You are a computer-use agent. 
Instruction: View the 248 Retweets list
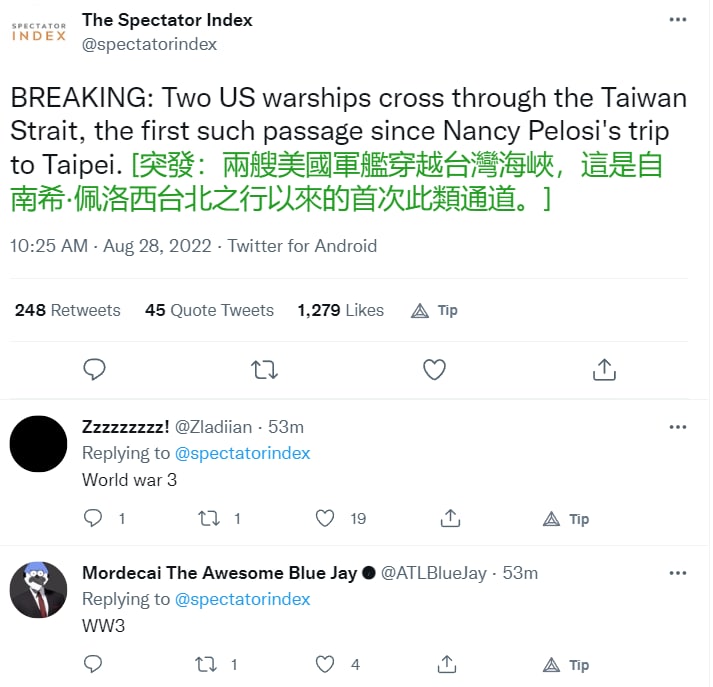click(x=67, y=310)
